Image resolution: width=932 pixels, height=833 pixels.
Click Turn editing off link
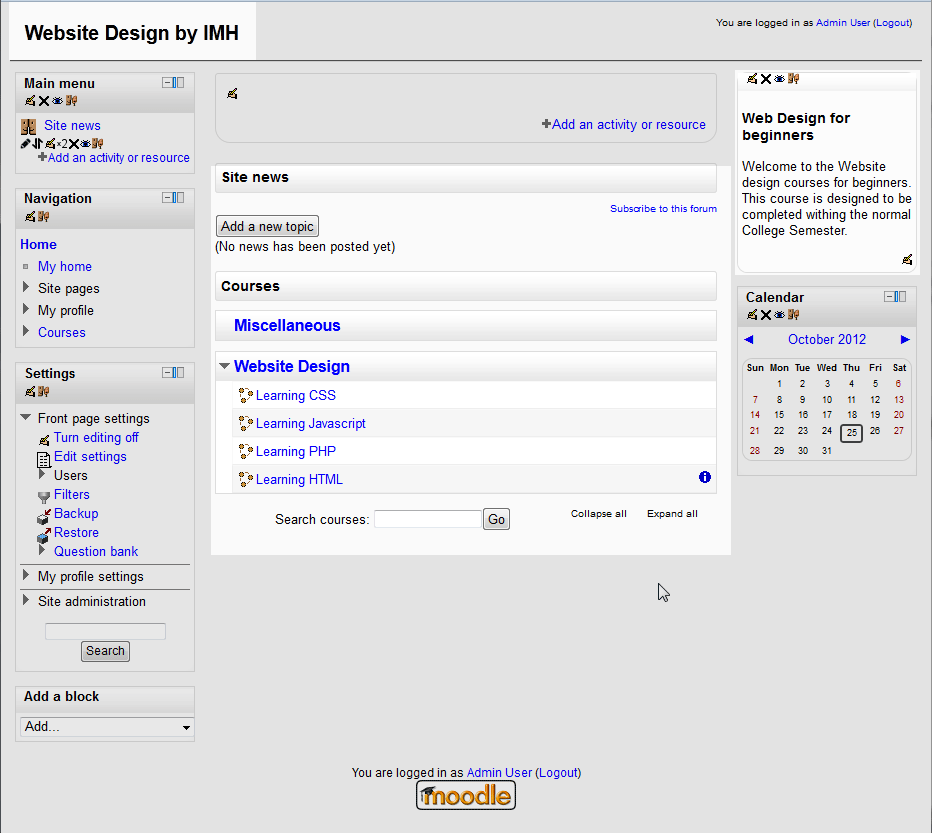tap(96, 438)
